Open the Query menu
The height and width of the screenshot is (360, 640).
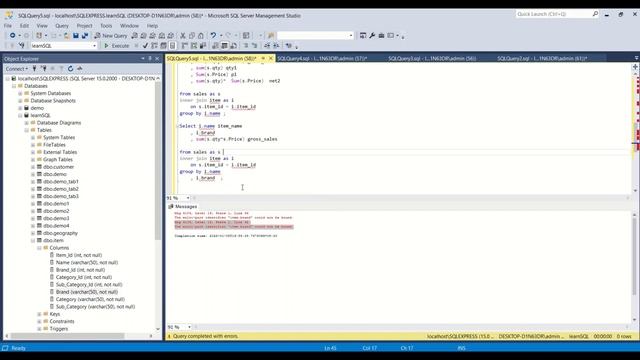[62, 26]
